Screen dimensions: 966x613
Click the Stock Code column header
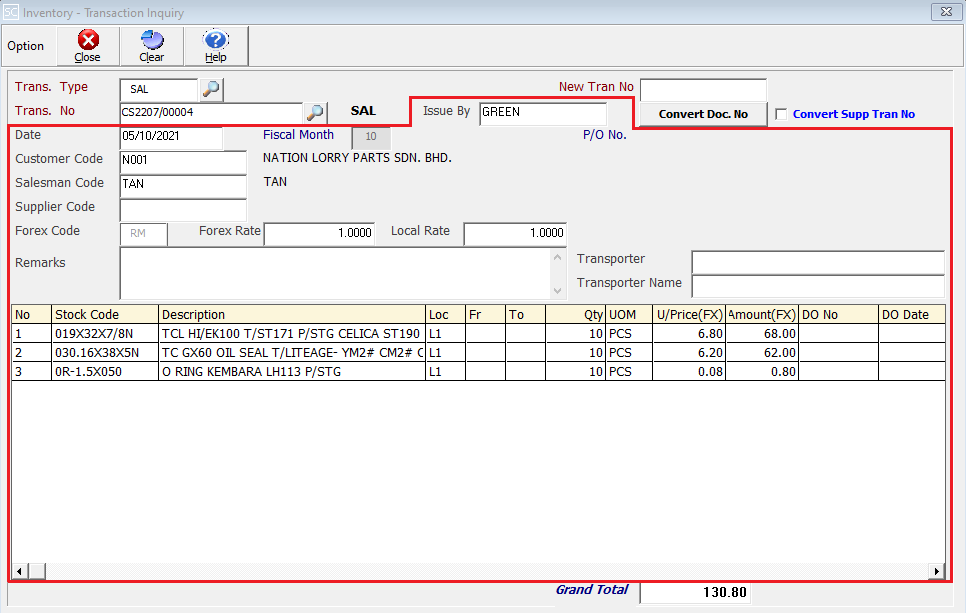pyautogui.click(x=105, y=314)
